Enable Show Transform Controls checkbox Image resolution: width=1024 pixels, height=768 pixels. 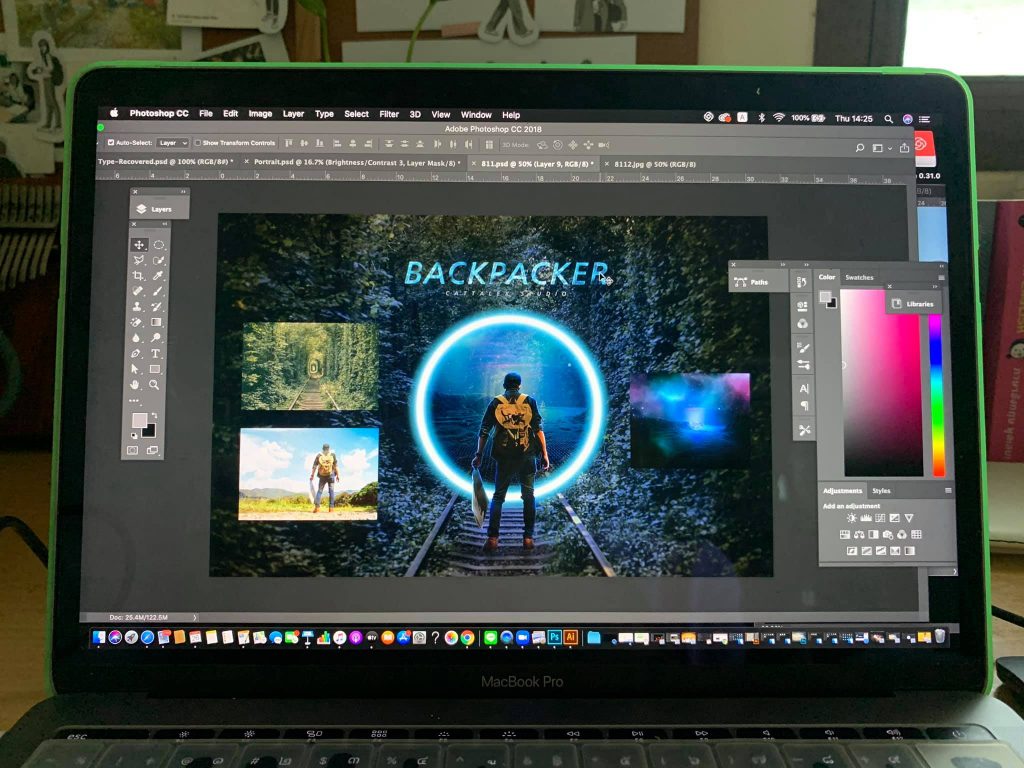[x=198, y=143]
